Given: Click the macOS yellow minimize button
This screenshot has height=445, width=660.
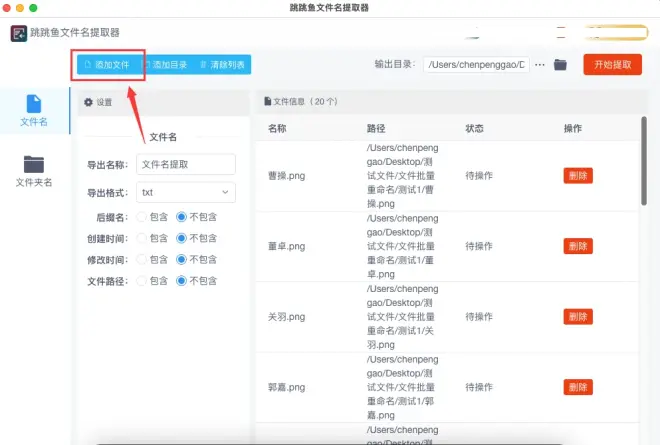Looking at the screenshot, I should [20, 8].
